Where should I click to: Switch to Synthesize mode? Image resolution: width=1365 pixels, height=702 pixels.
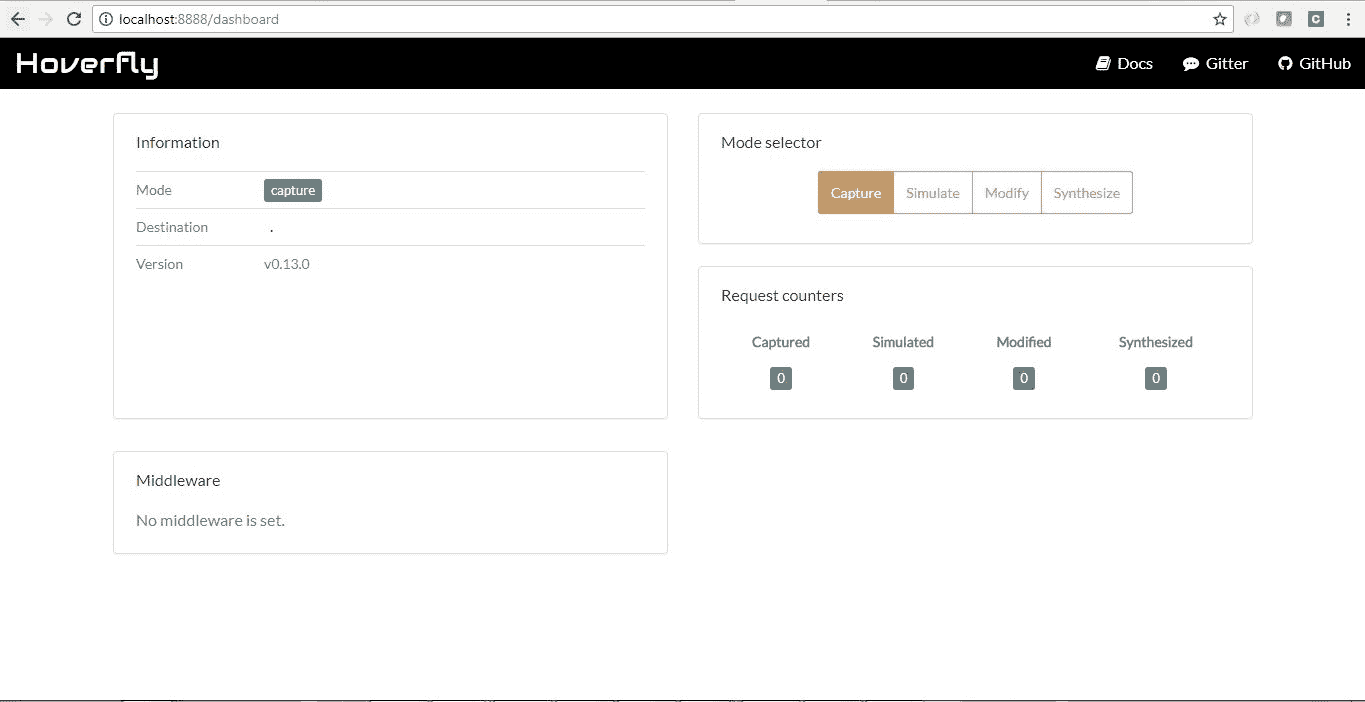coord(1087,193)
